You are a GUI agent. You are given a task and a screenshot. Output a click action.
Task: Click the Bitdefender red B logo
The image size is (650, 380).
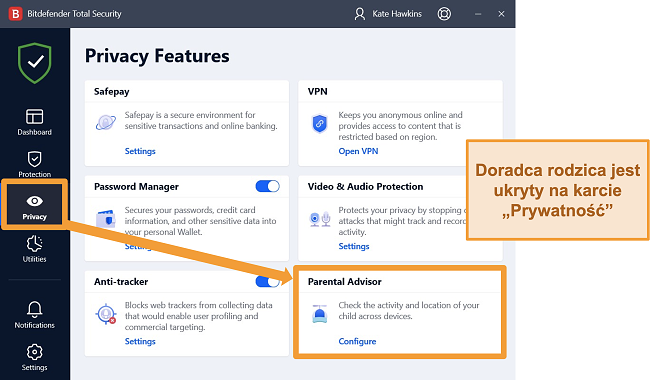coord(15,14)
